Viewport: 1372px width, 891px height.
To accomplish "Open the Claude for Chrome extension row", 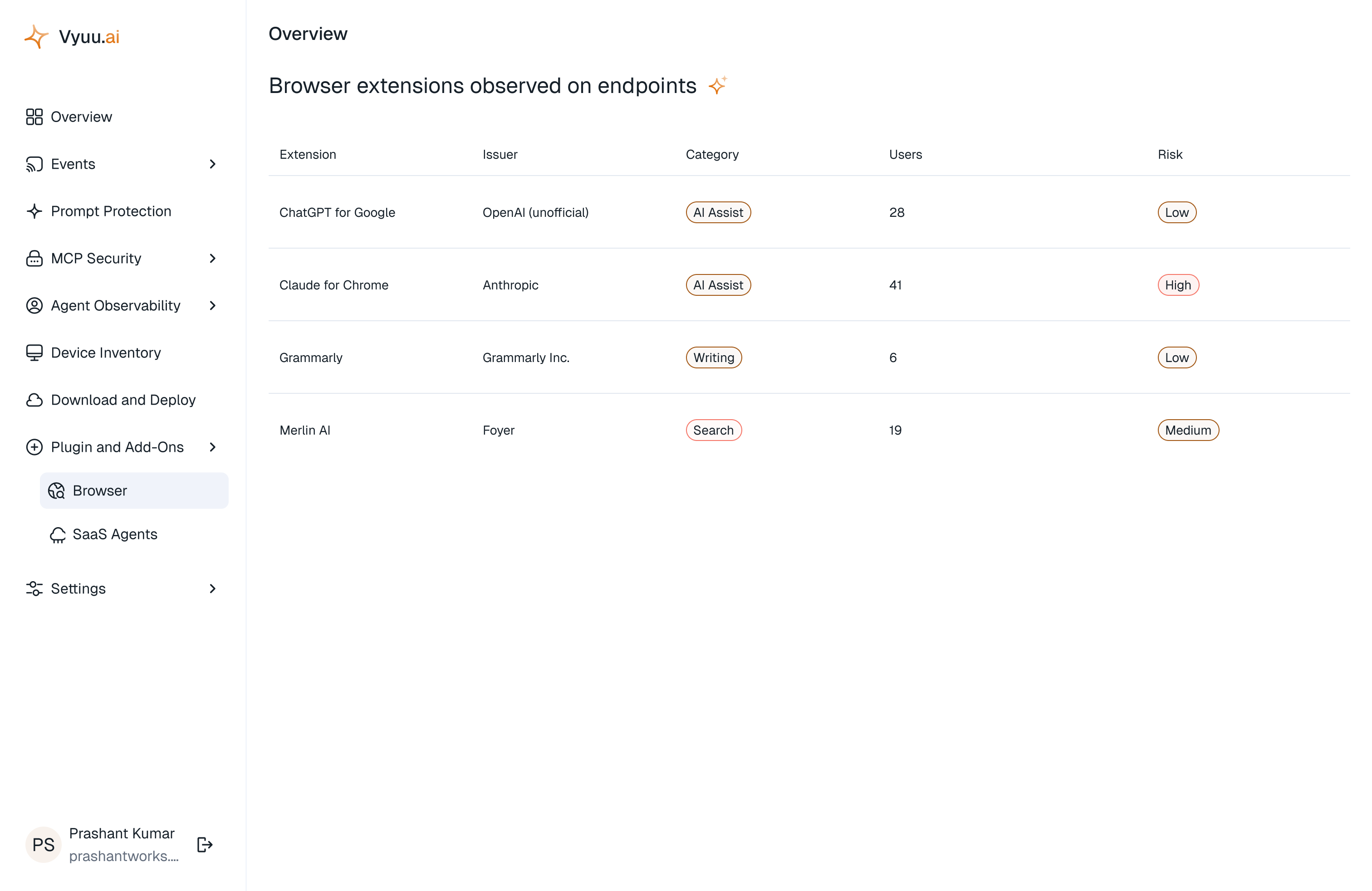I will tap(809, 285).
